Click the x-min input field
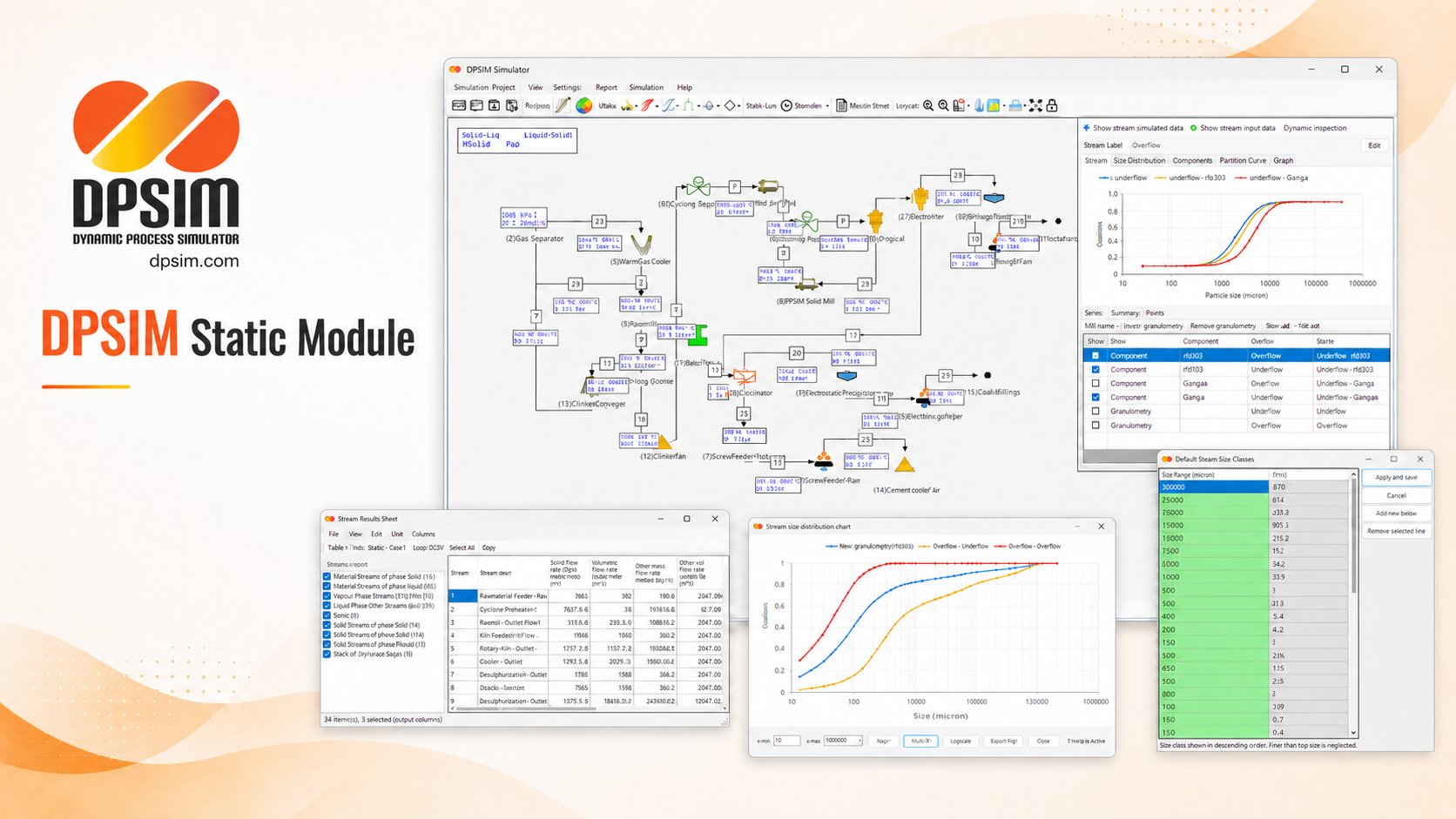Viewport: 1456px width, 819px height. pos(786,741)
